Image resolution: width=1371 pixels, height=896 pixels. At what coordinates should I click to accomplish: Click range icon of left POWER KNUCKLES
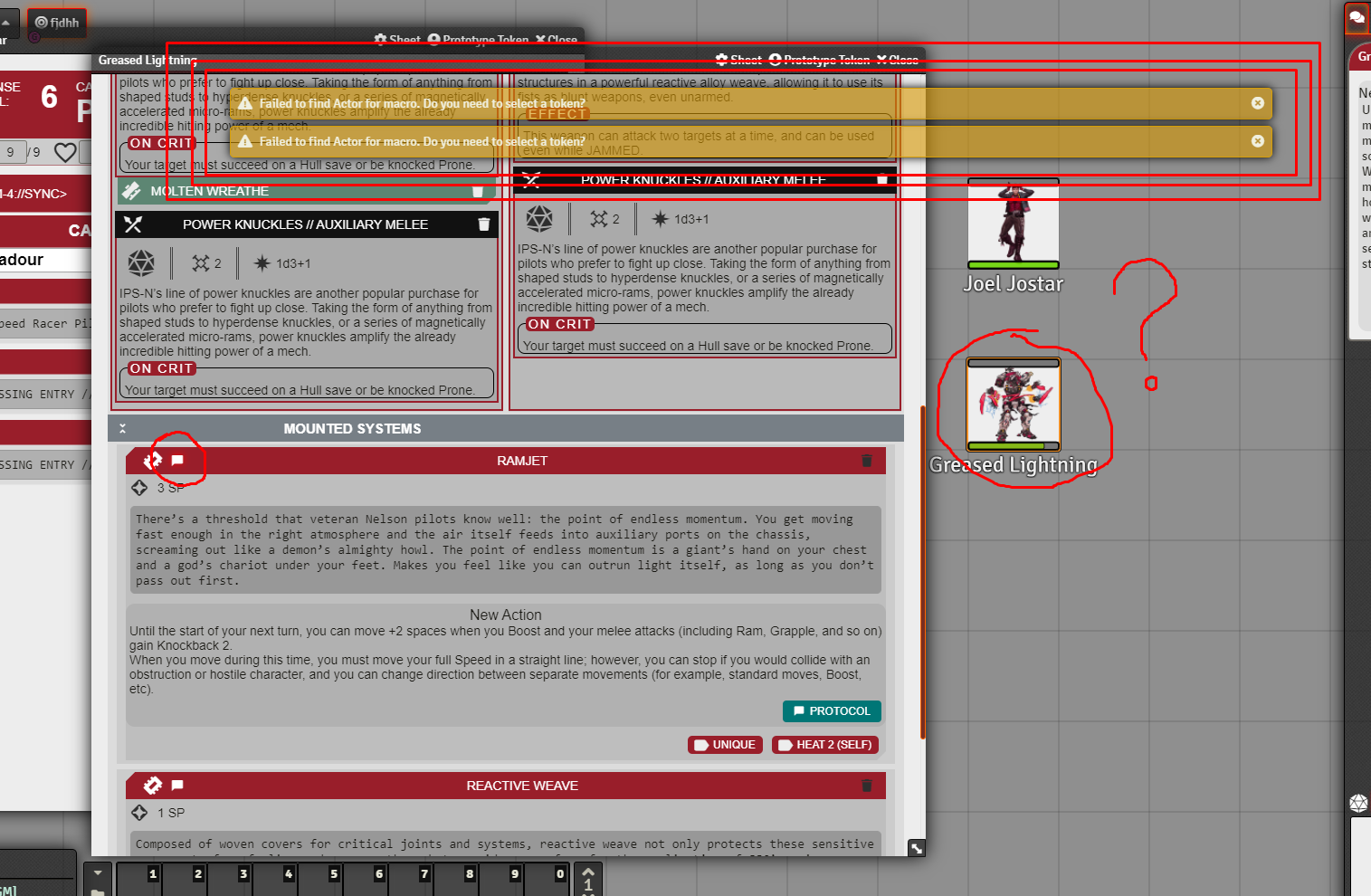pos(200,263)
